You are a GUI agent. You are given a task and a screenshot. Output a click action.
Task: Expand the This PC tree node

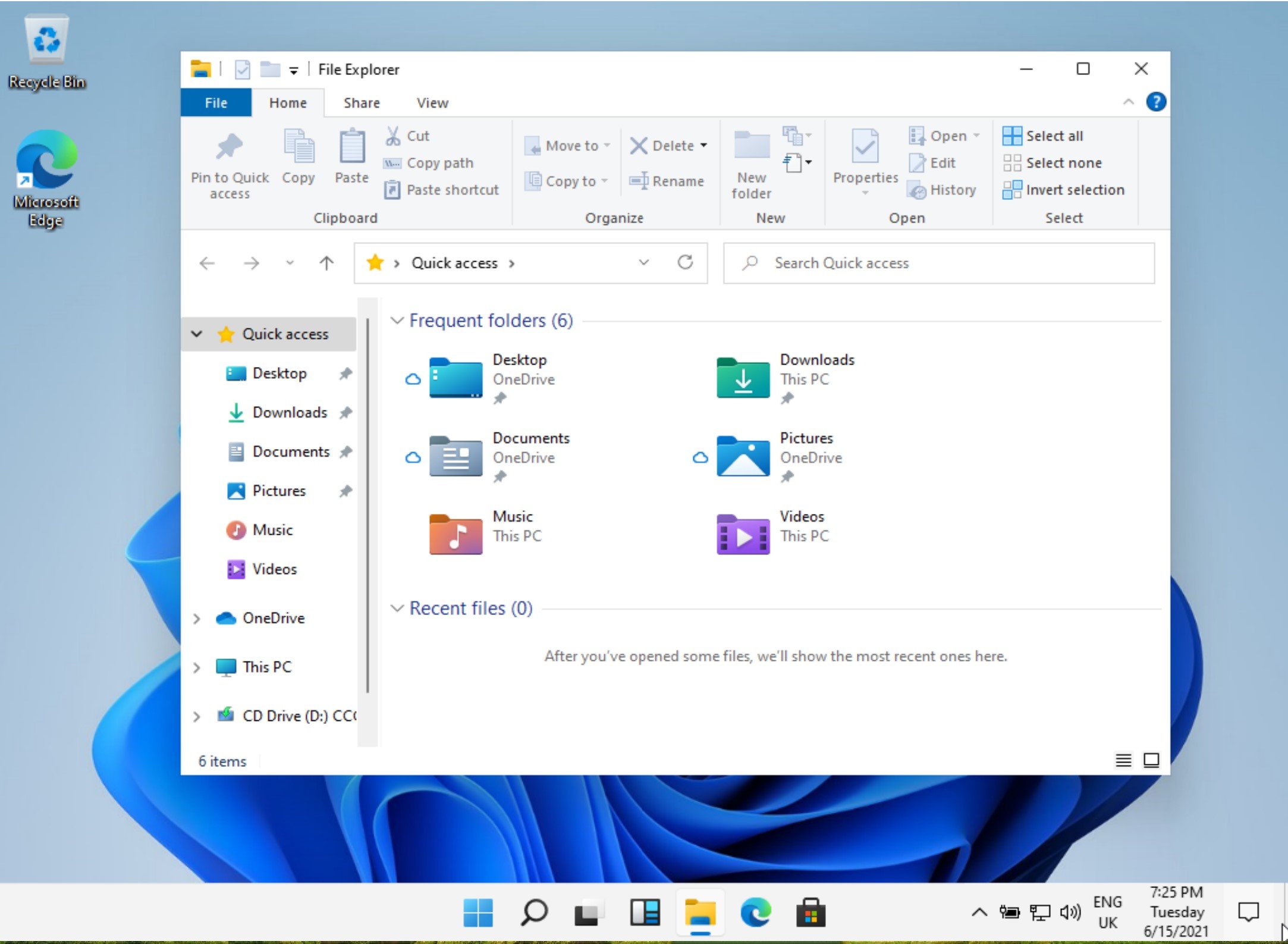point(197,667)
